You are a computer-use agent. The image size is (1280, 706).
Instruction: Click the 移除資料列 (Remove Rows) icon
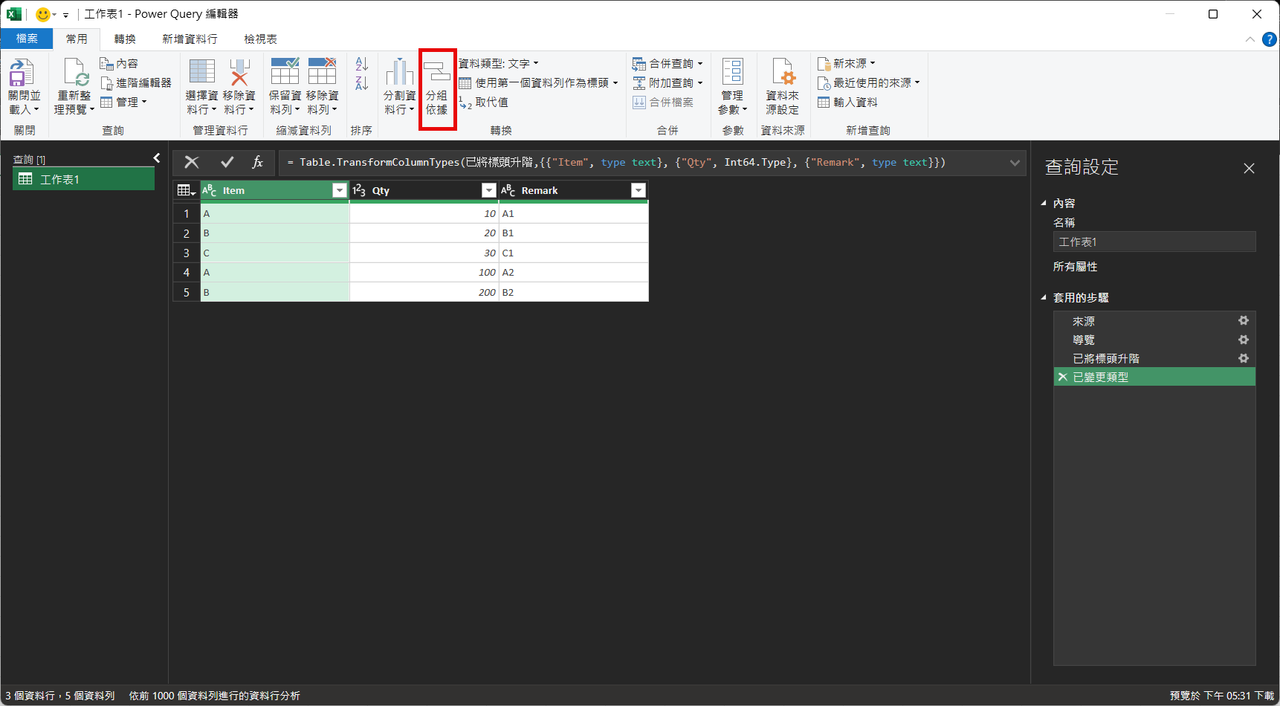[322, 73]
